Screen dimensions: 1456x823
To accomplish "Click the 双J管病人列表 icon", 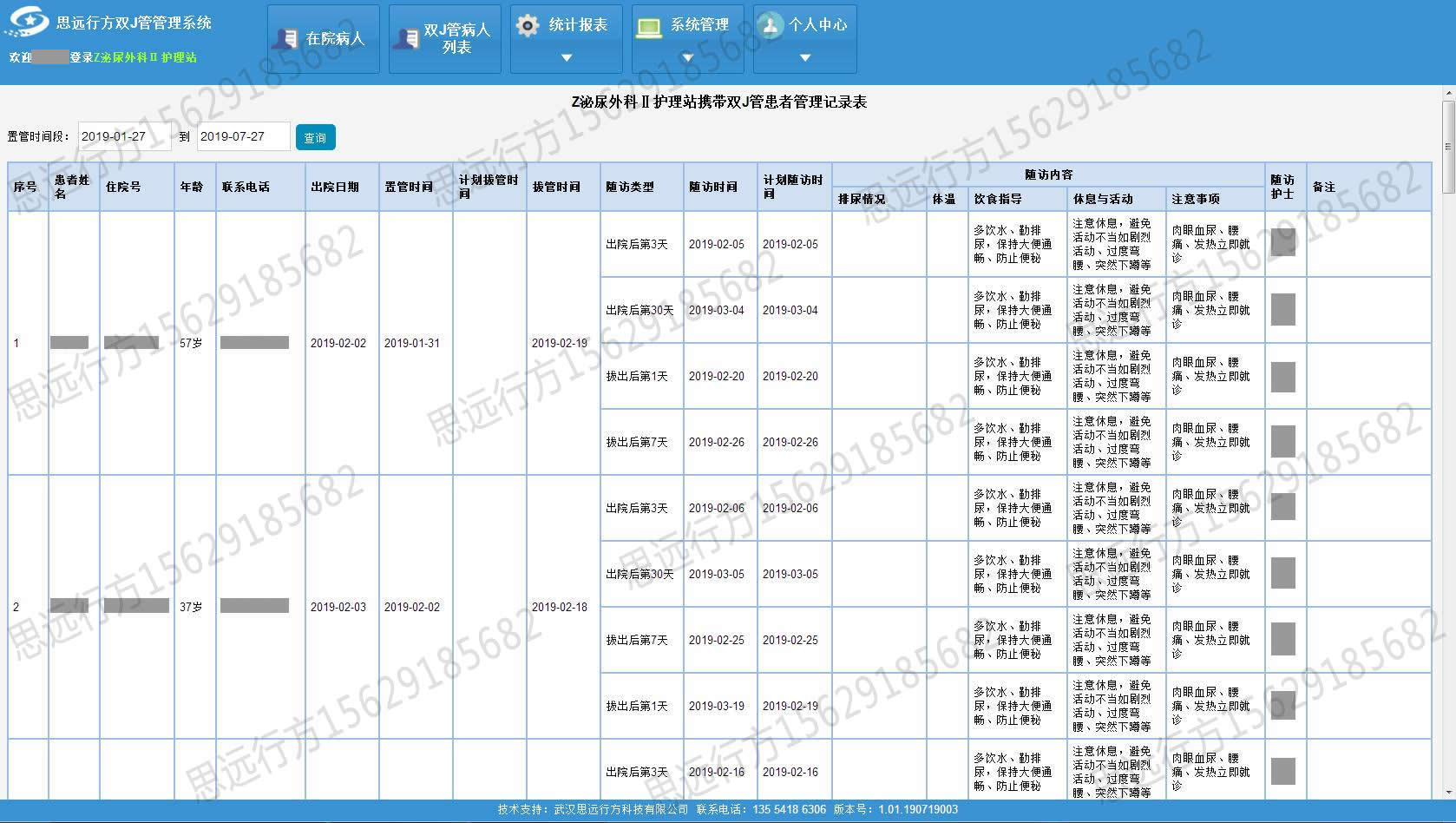I will (x=406, y=39).
